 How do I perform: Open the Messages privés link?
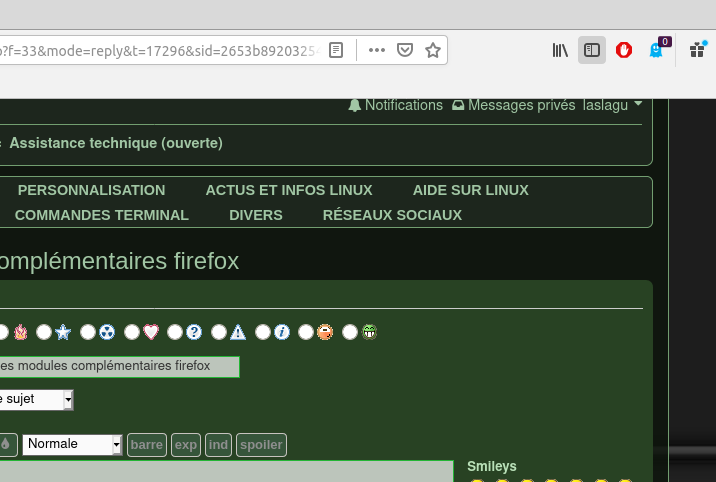(521, 105)
